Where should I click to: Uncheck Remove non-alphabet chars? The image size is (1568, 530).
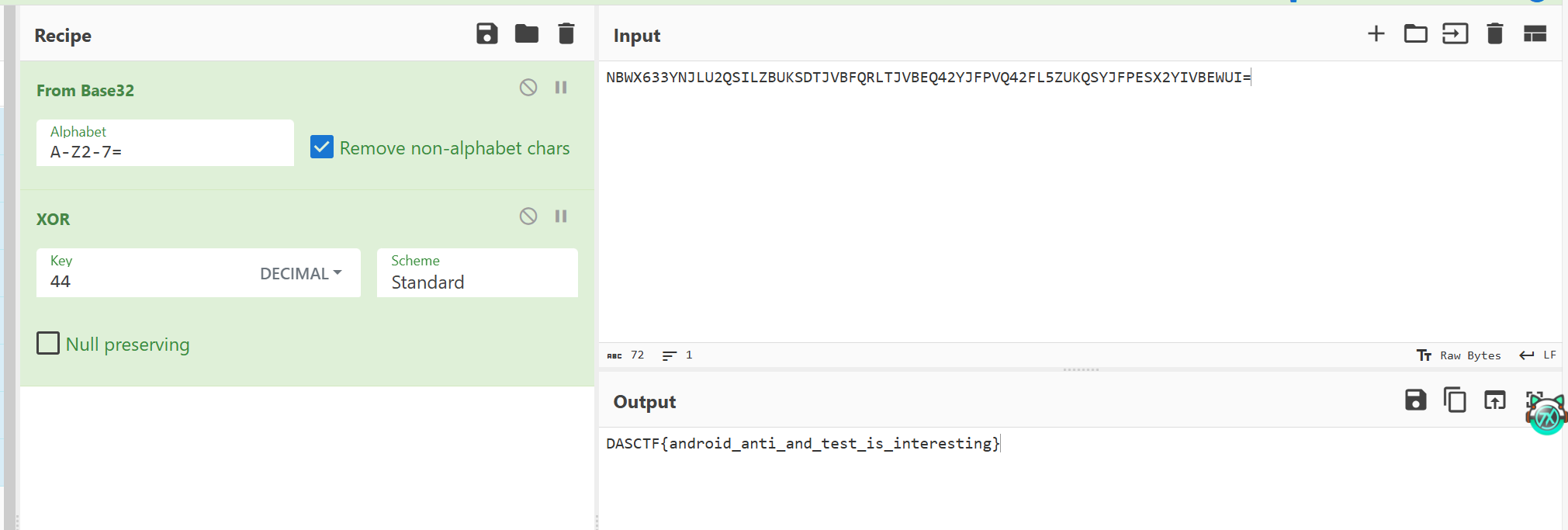[322, 147]
